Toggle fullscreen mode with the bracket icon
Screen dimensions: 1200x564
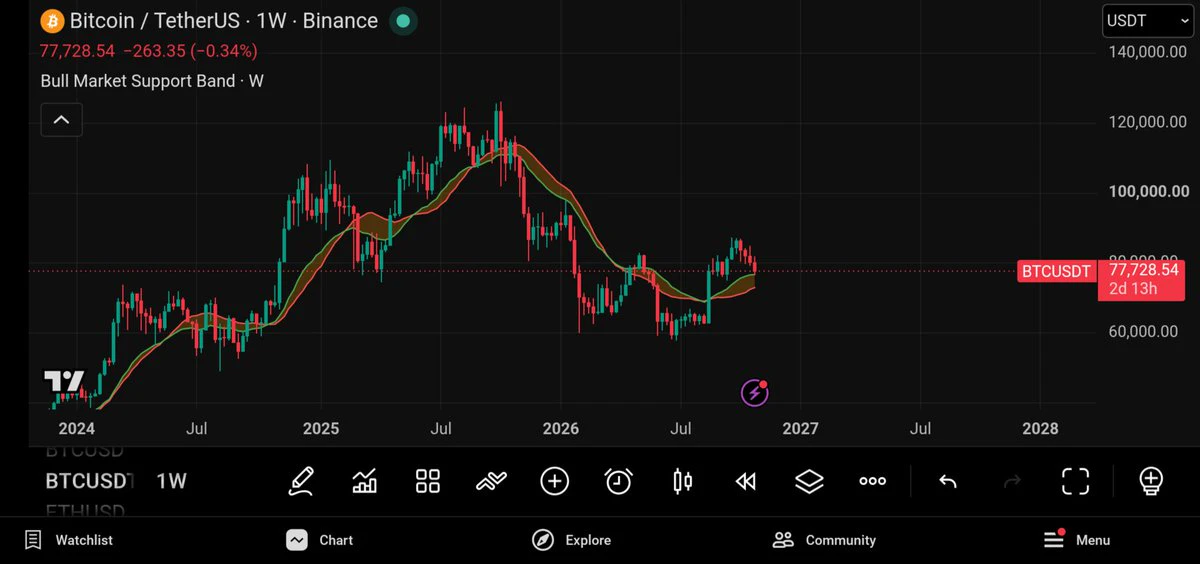pyautogui.click(x=1075, y=481)
